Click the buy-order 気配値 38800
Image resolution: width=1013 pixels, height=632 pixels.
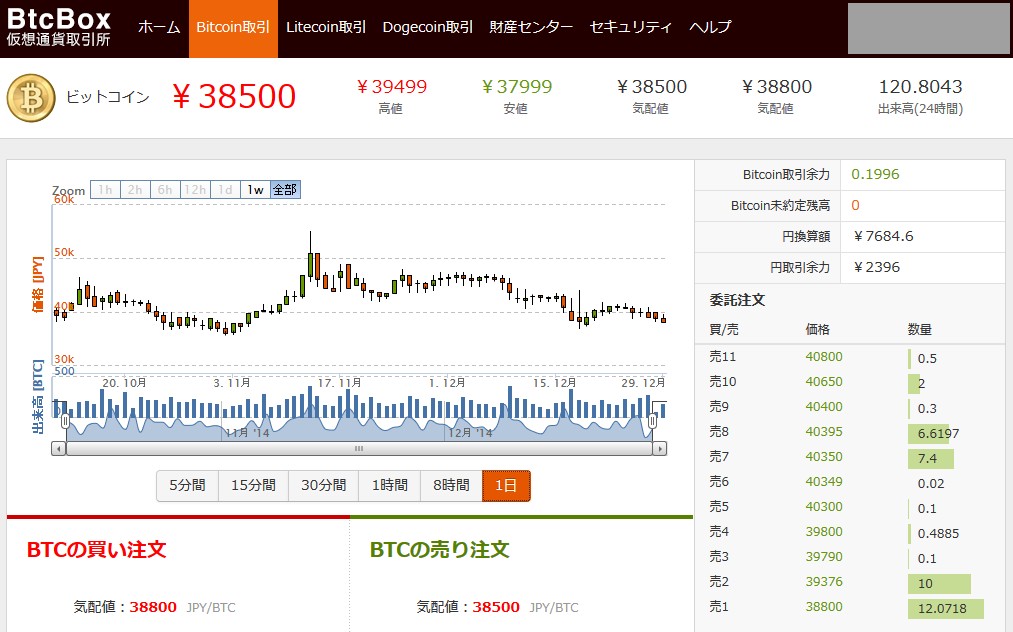(x=153, y=607)
